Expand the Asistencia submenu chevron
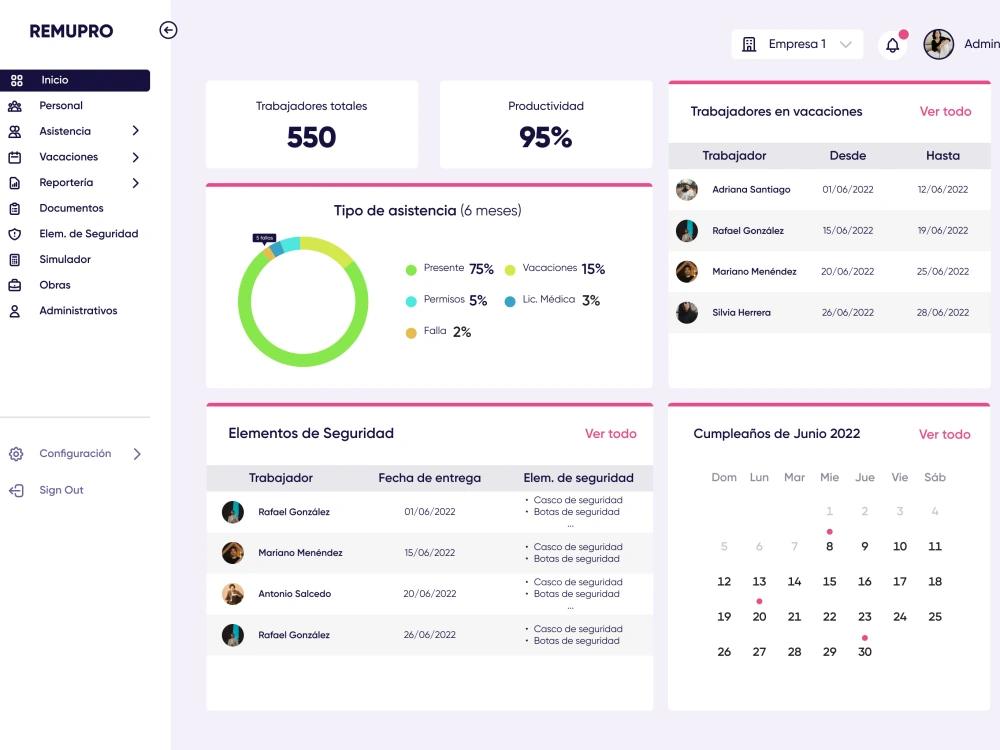This screenshot has height=750, width=1000. (x=135, y=131)
